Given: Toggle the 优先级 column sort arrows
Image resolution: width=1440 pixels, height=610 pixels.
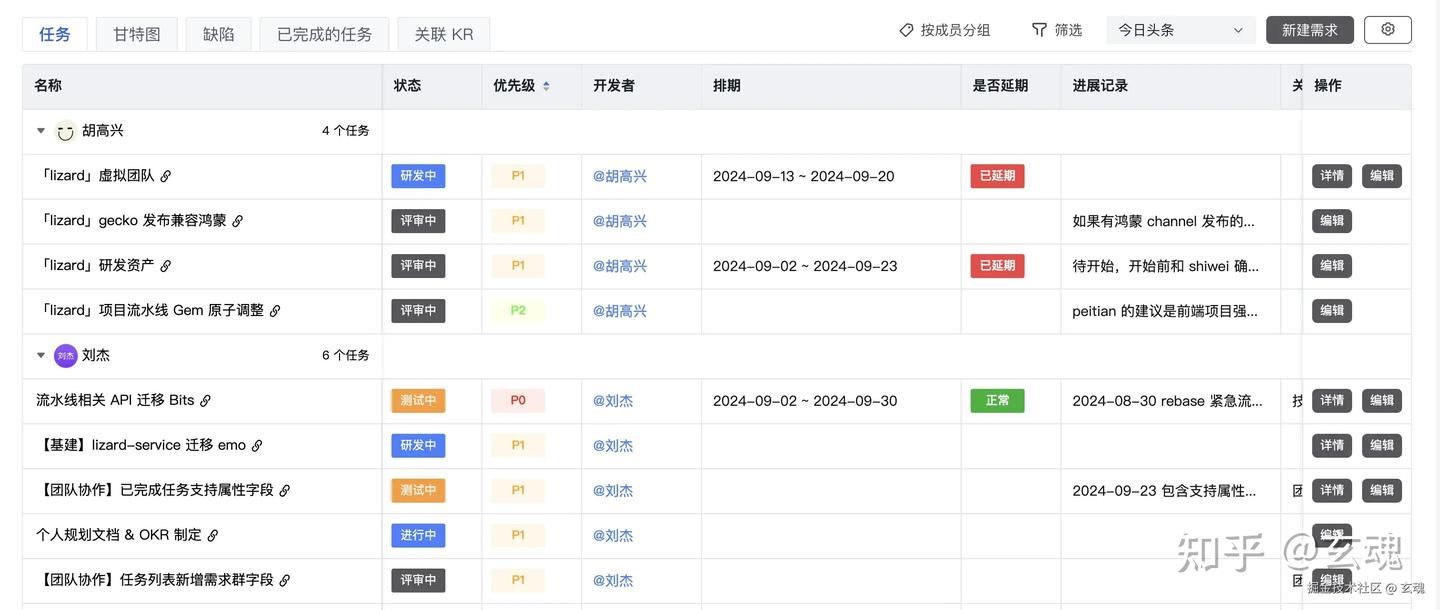Looking at the screenshot, I should click(546, 85).
